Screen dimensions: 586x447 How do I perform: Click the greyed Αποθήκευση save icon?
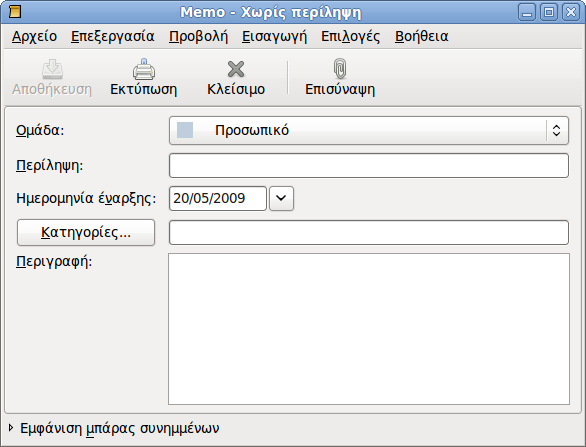52,69
